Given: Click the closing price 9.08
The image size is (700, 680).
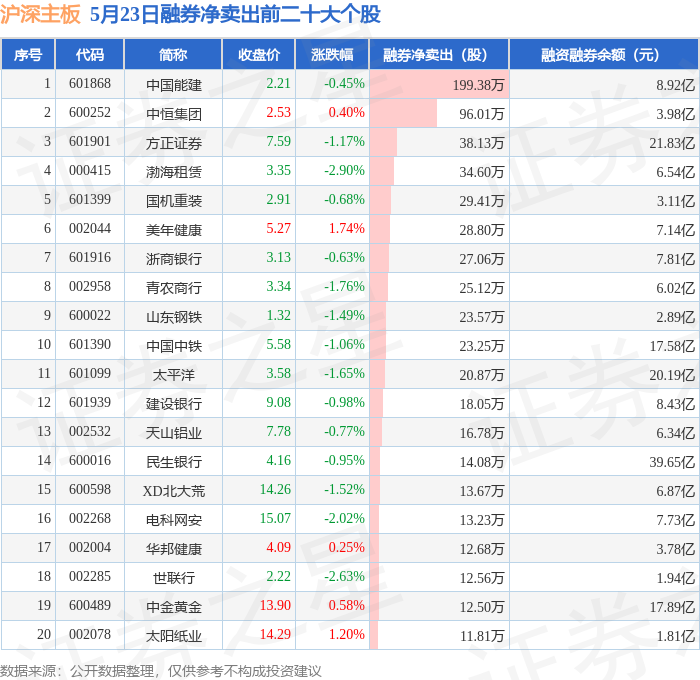Looking at the screenshot, I should tap(279, 403).
